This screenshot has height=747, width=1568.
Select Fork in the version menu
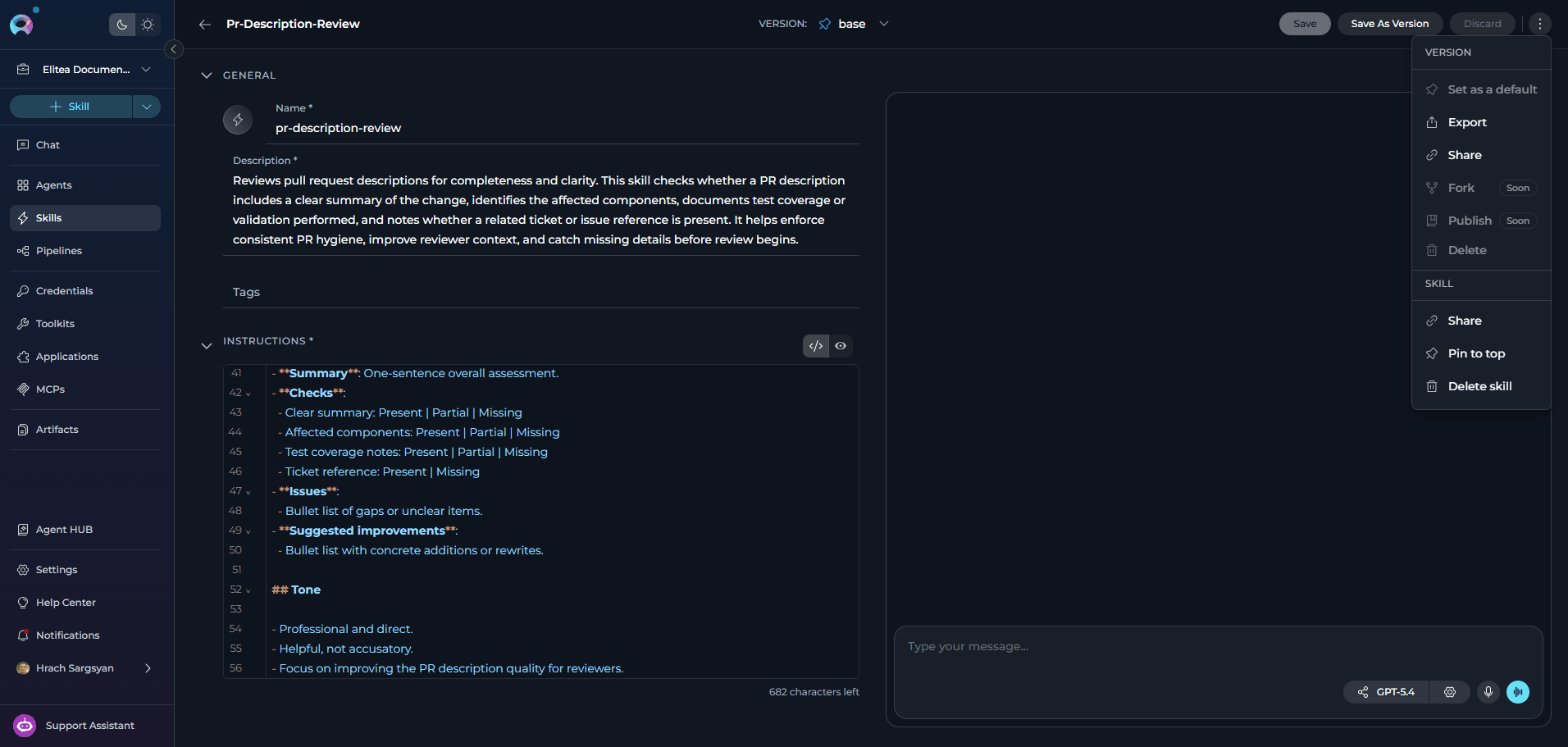[1481, 188]
